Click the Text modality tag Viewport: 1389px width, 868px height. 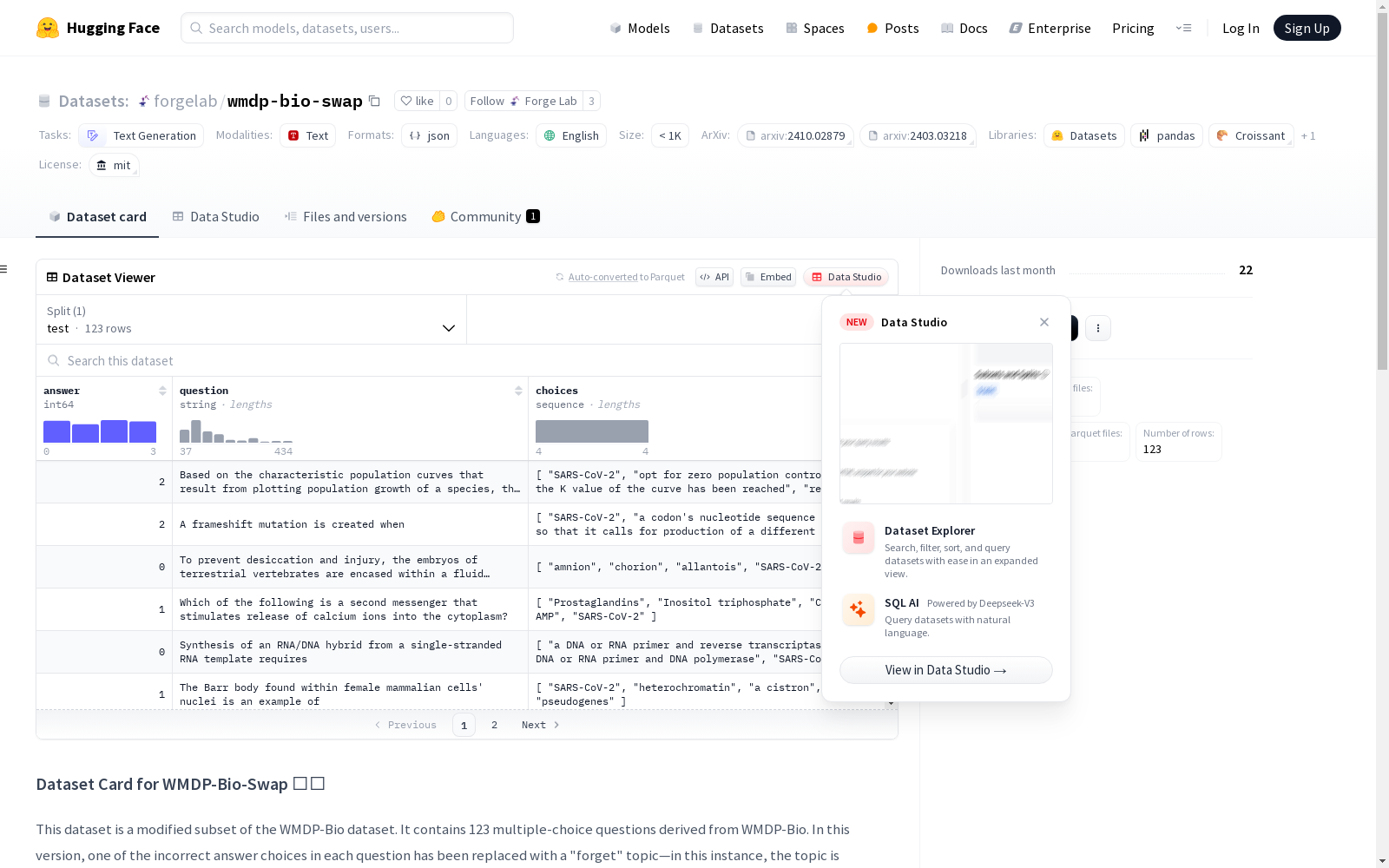pyautogui.click(x=308, y=135)
